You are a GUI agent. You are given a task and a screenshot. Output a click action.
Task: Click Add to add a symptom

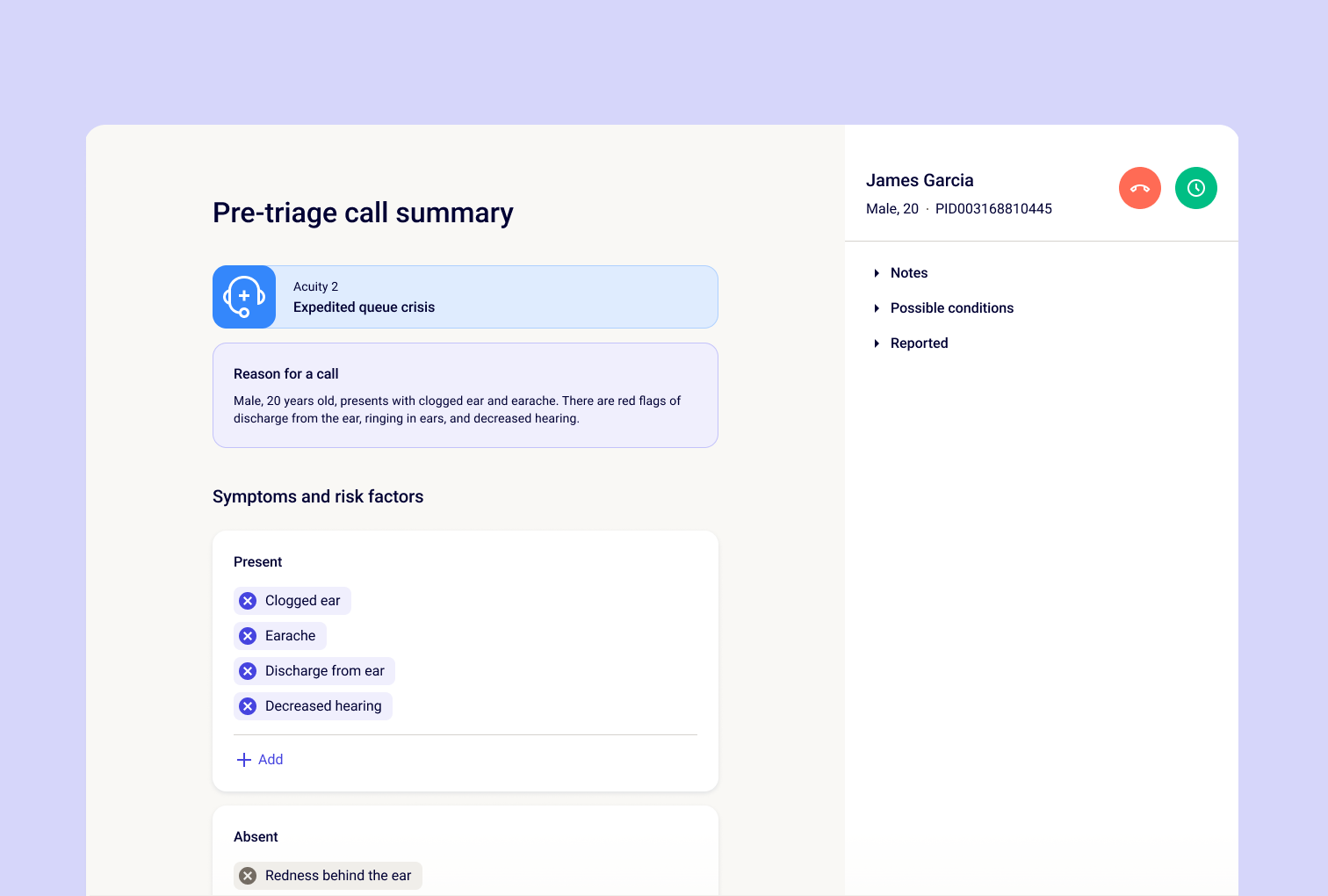pos(271,760)
